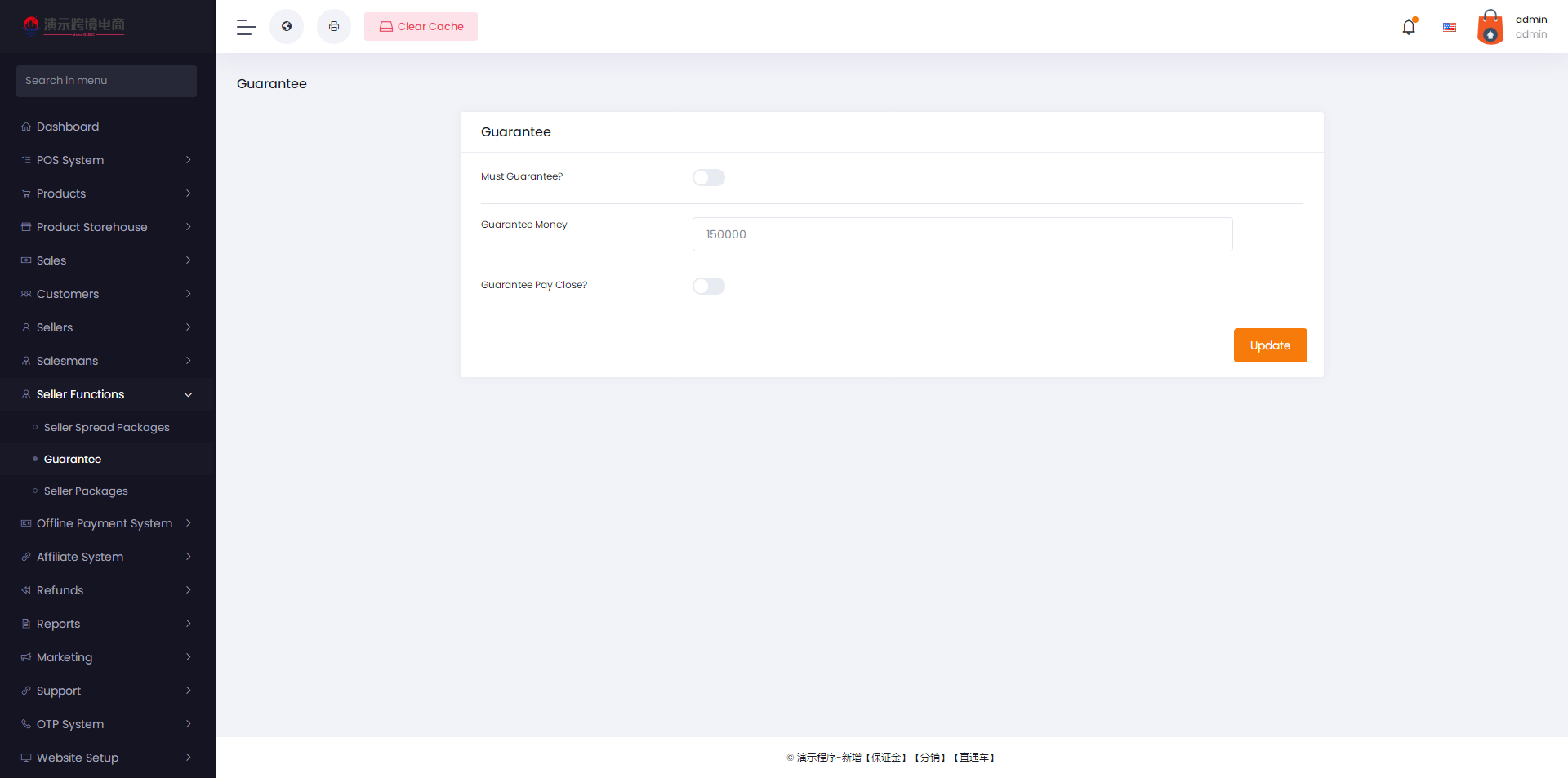Click the Support link icon

pyautogui.click(x=26, y=691)
